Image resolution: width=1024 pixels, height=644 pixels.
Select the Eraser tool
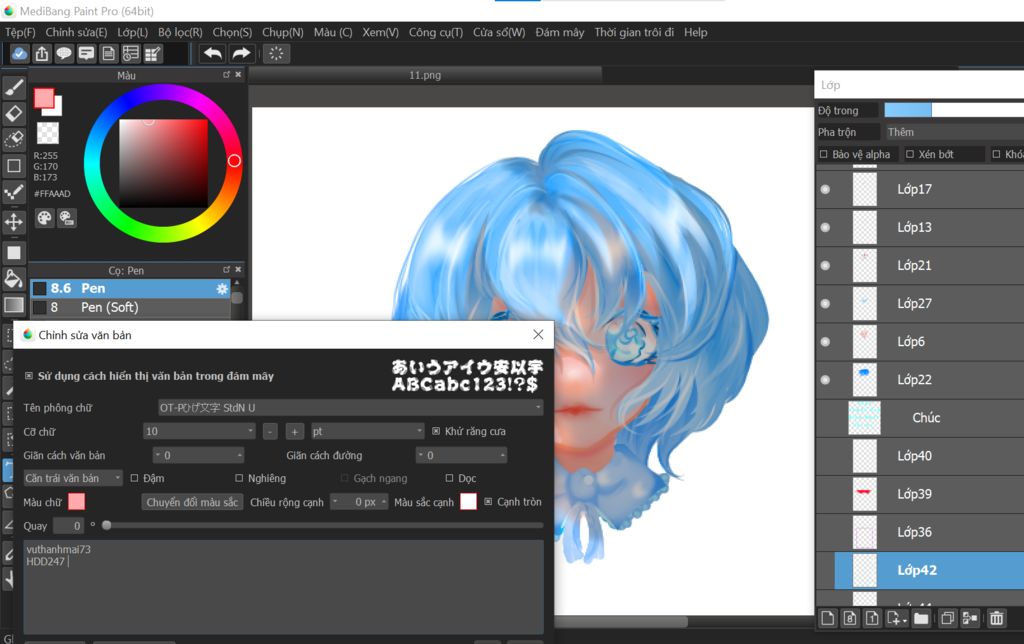[x=14, y=113]
